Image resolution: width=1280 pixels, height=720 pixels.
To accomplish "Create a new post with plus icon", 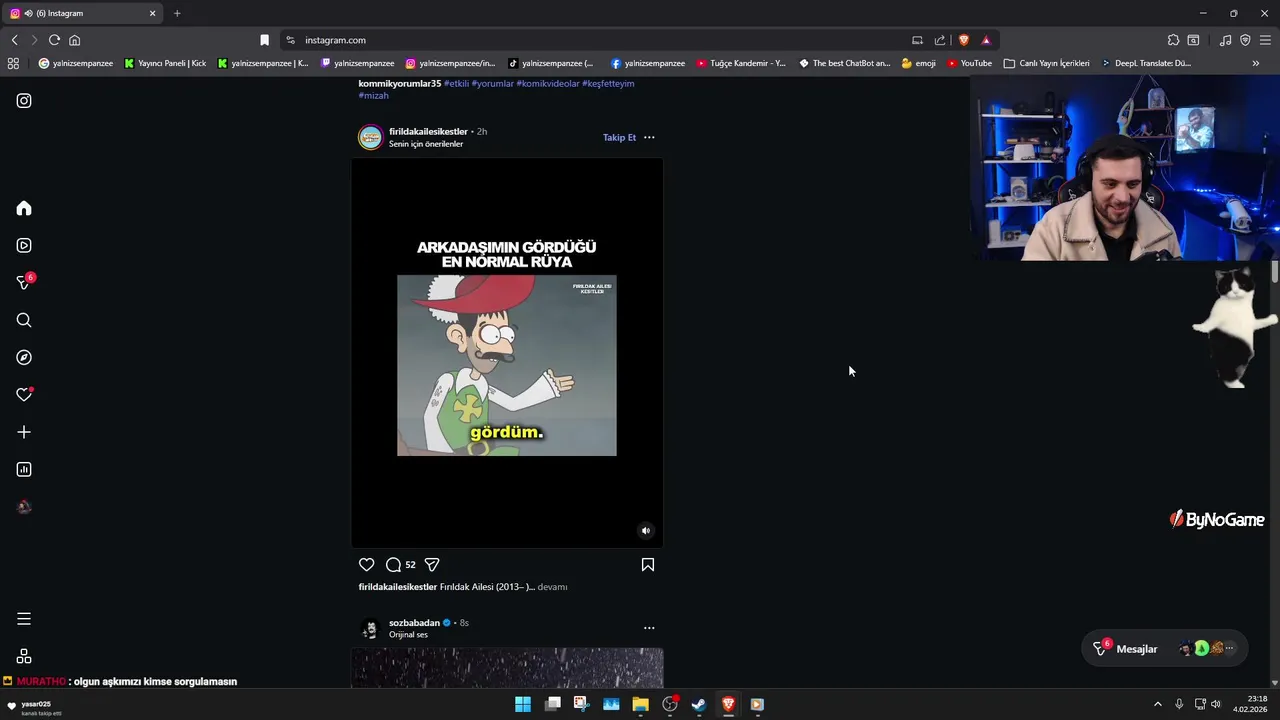I will pyautogui.click(x=24, y=432).
